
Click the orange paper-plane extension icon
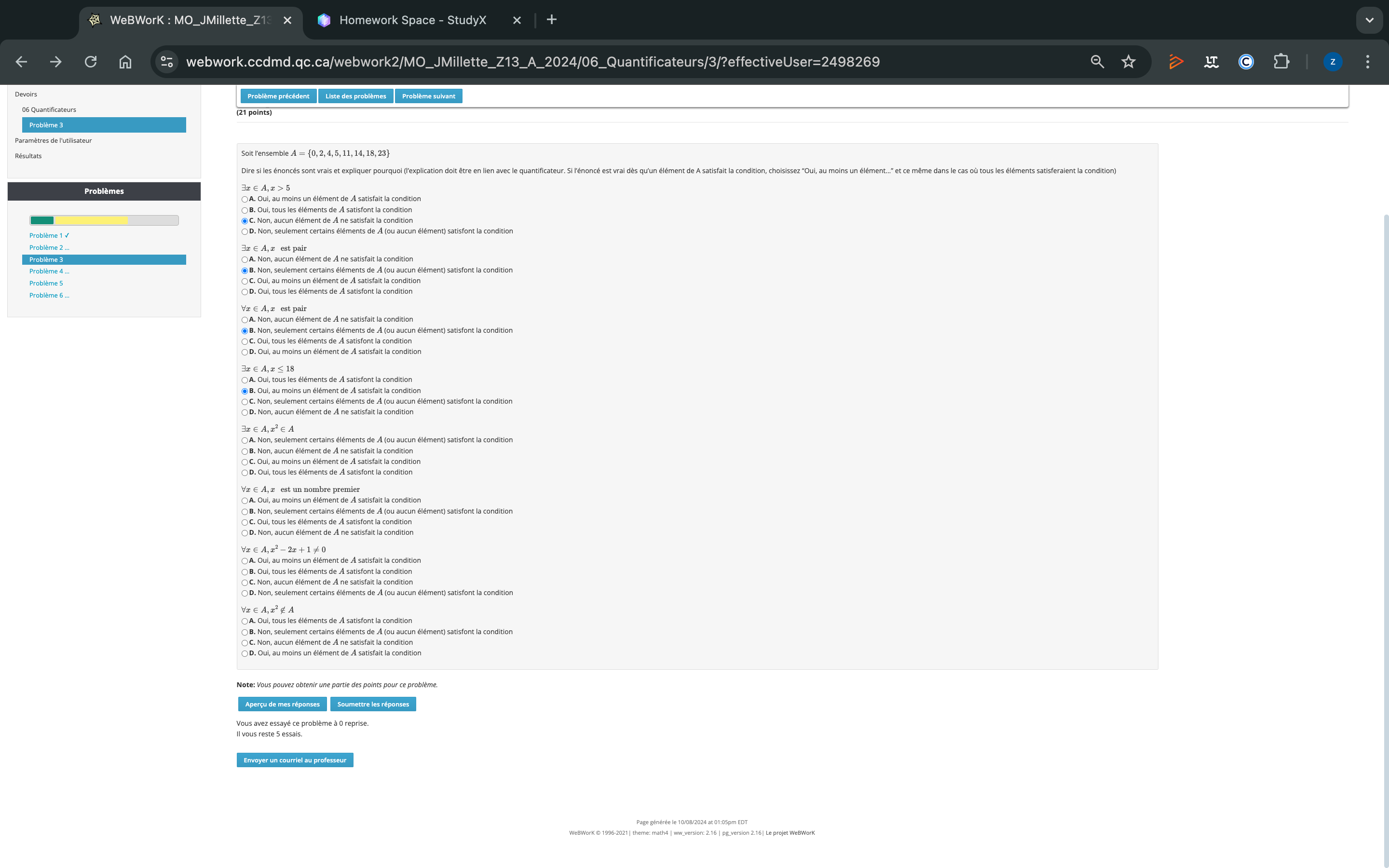click(x=1176, y=62)
